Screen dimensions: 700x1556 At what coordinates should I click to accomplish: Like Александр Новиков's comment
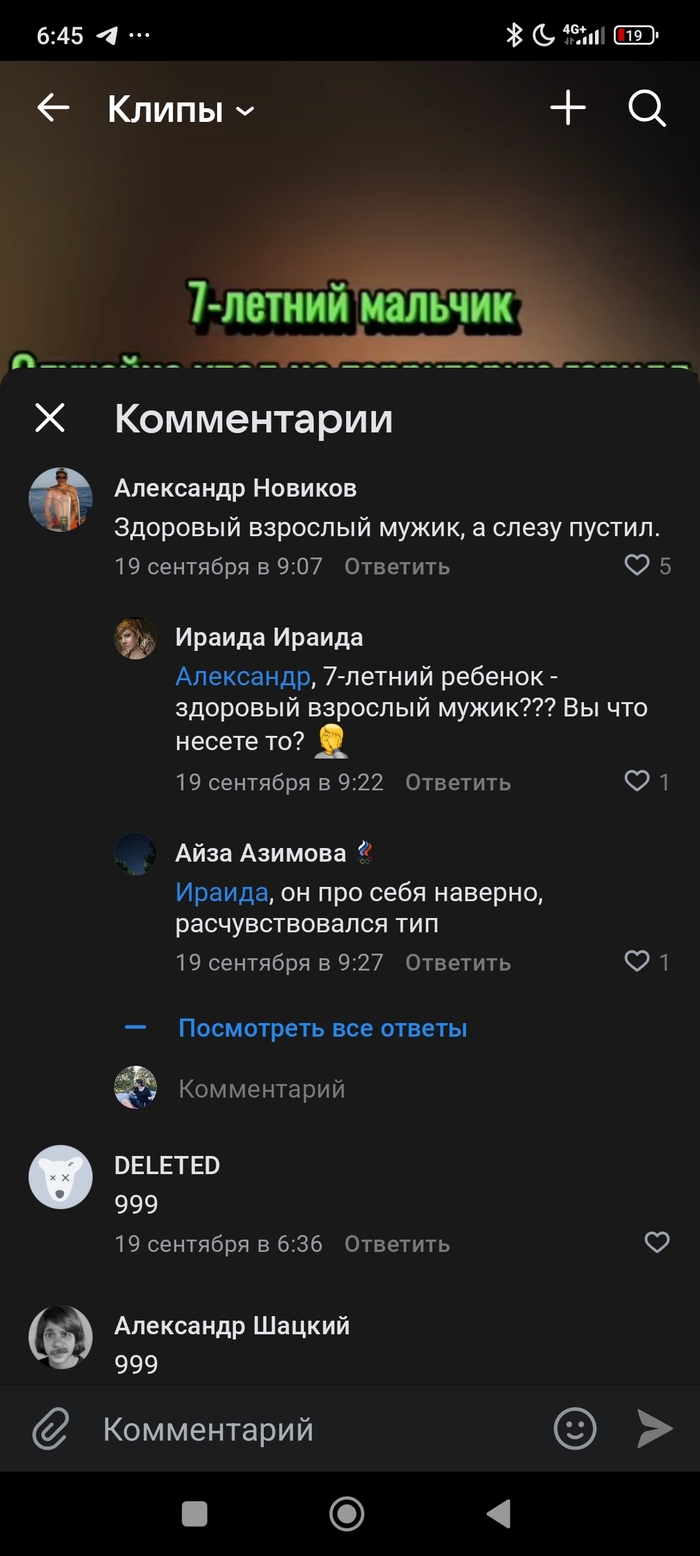pos(638,566)
